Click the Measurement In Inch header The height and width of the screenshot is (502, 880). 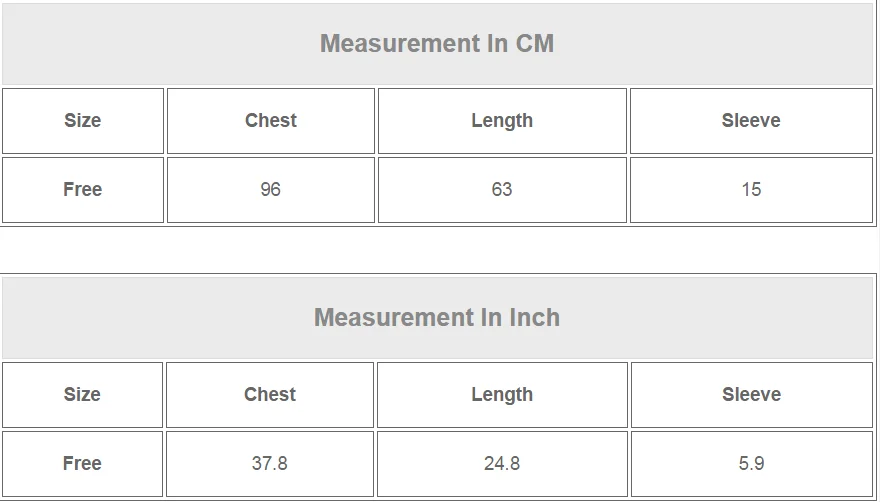[x=437, y=318]
